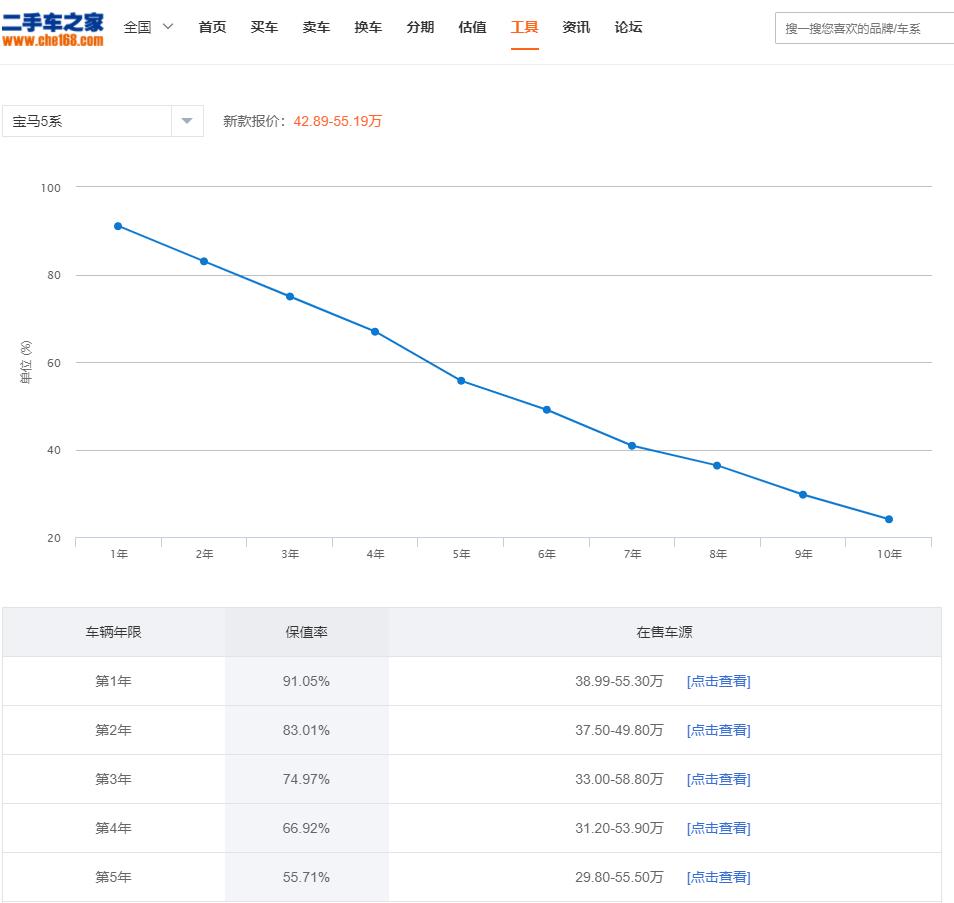Click the 保值率 column header
954x903 pixels.
[306, 632]
